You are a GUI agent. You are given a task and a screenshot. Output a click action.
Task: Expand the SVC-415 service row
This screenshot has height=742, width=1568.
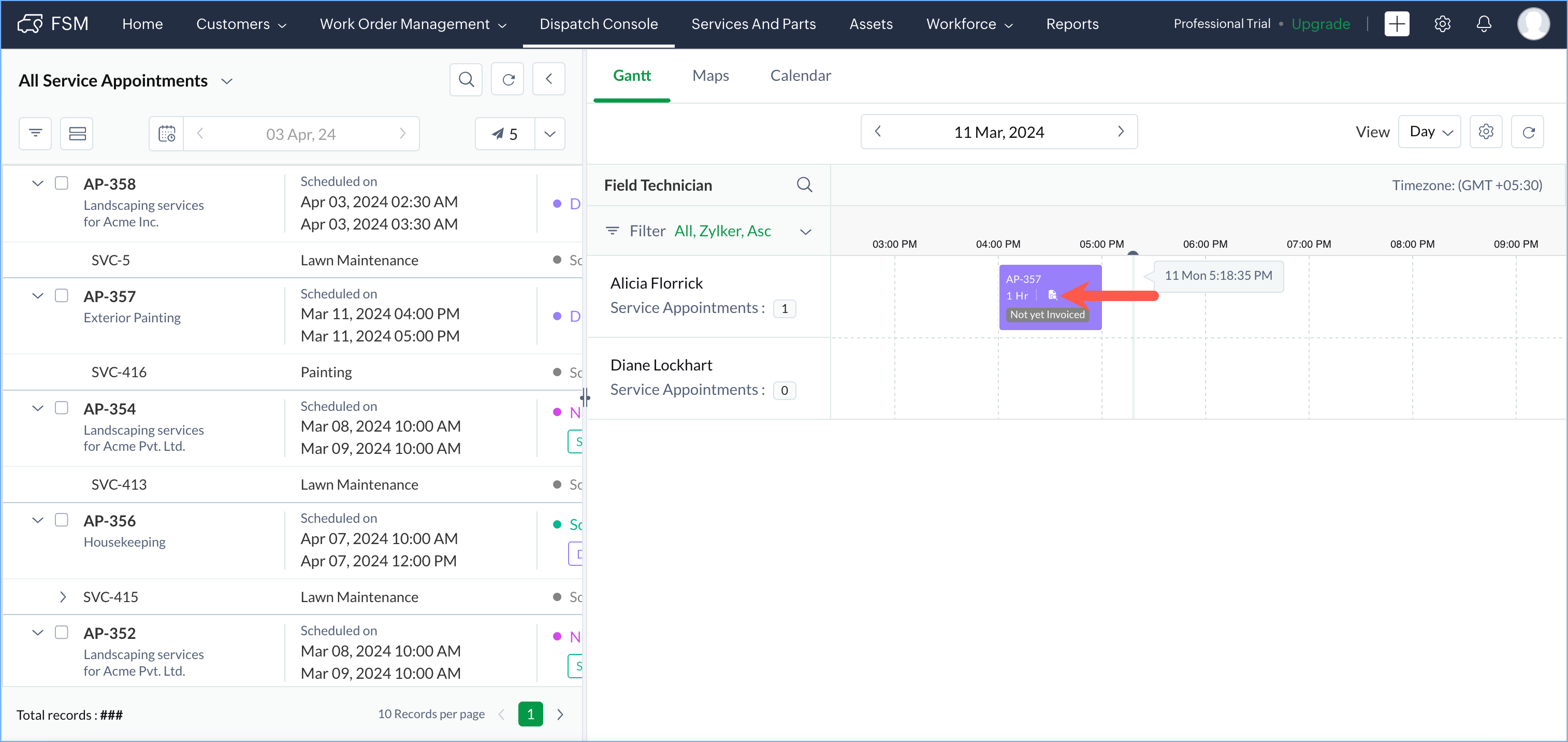point(63,597)
